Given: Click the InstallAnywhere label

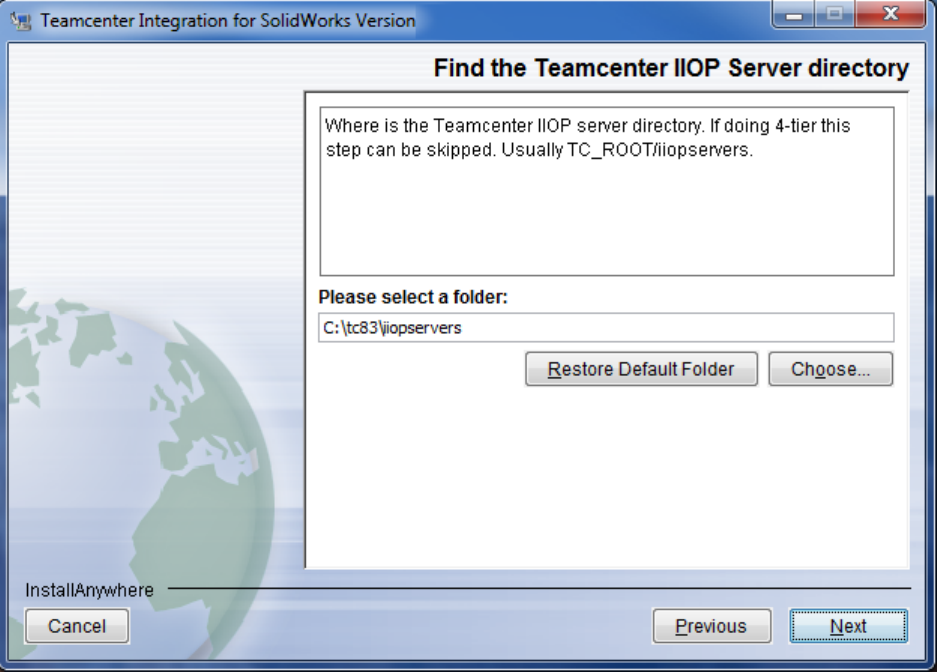Looking at the screenshot, I should click(x=89, y=590).
